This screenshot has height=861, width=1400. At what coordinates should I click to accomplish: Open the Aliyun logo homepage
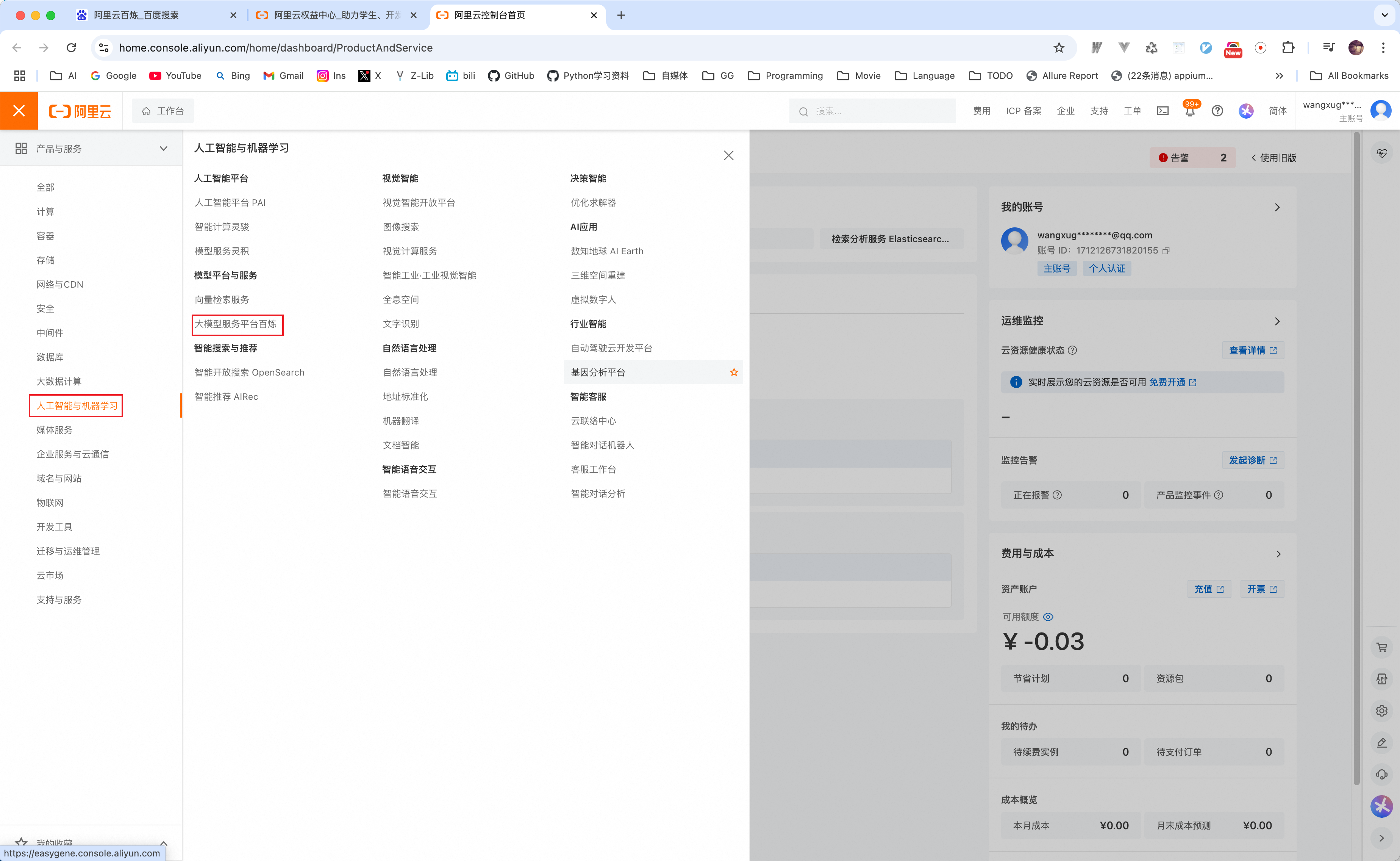tap(80, 111)
